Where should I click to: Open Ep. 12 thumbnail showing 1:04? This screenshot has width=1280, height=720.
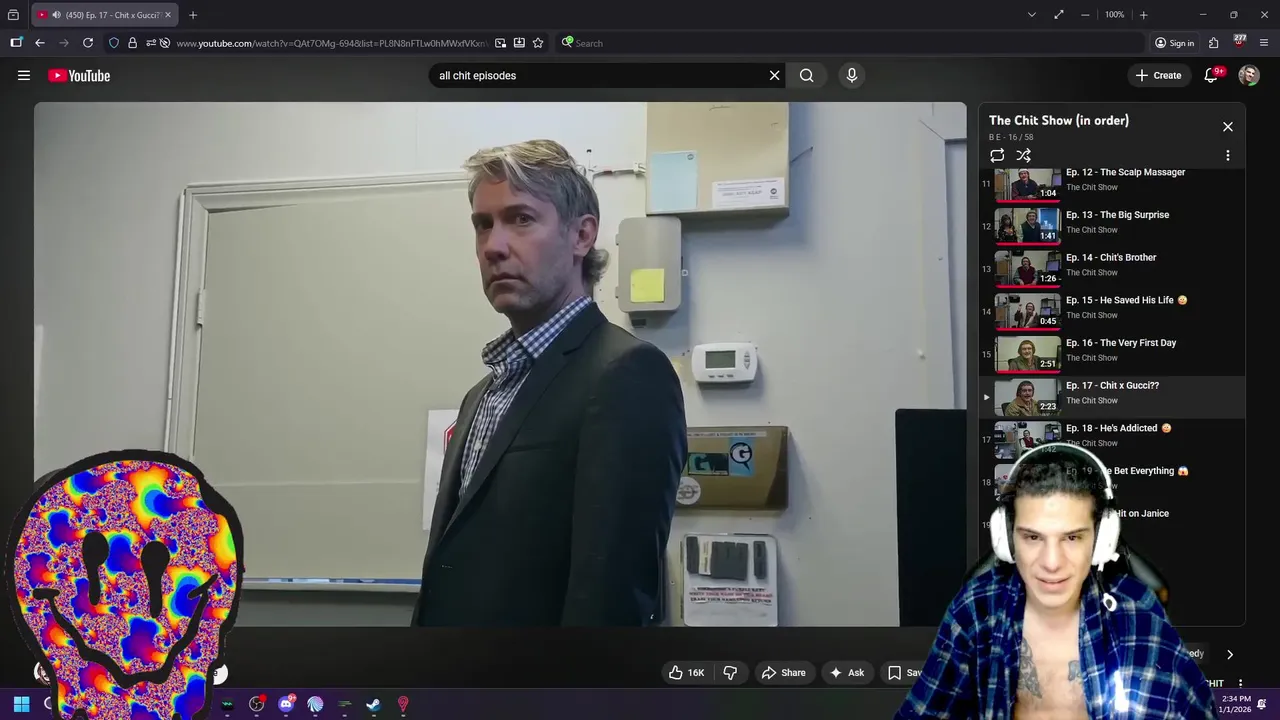click(1027, 184)
